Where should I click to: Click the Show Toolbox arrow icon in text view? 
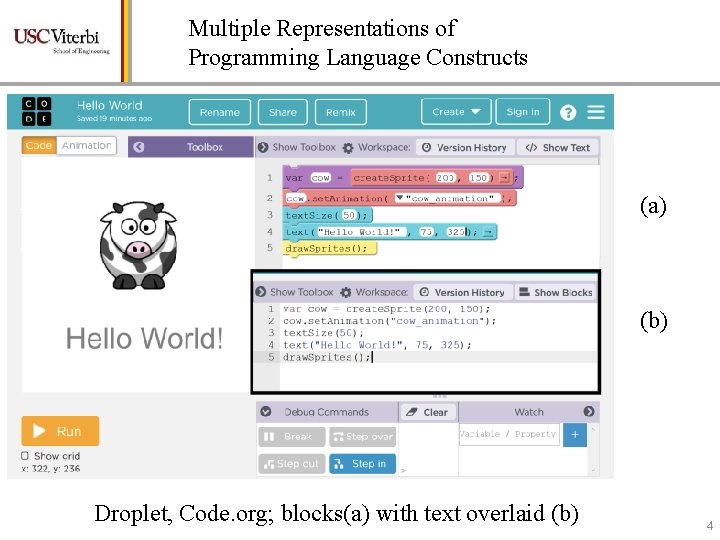point(260,292)
